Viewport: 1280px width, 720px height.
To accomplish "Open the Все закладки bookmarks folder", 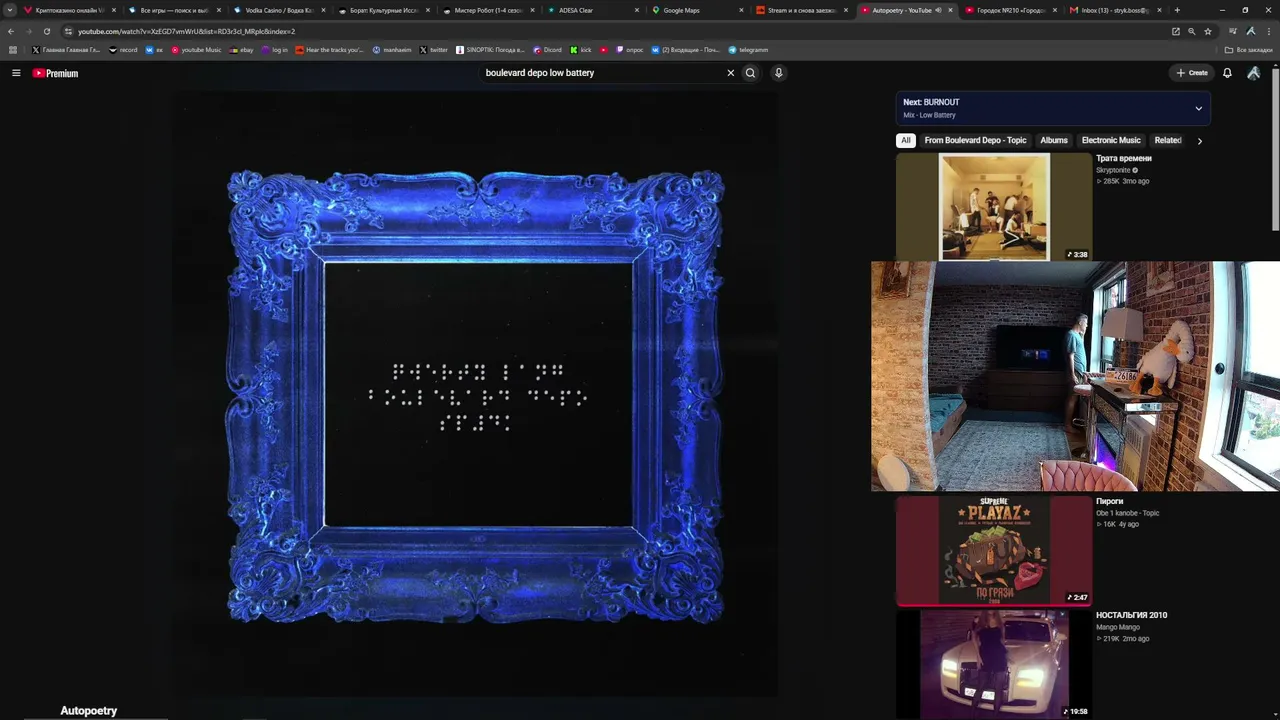I will point(1249,50).
